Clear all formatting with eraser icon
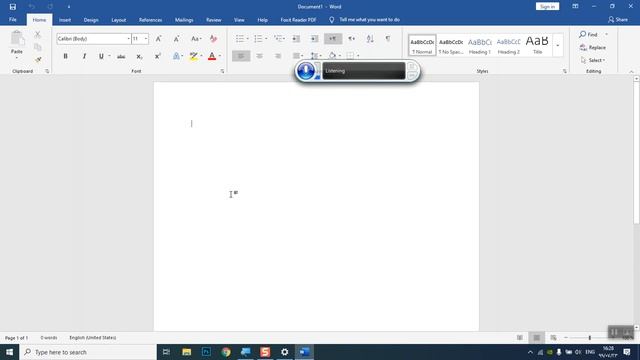 213,39
